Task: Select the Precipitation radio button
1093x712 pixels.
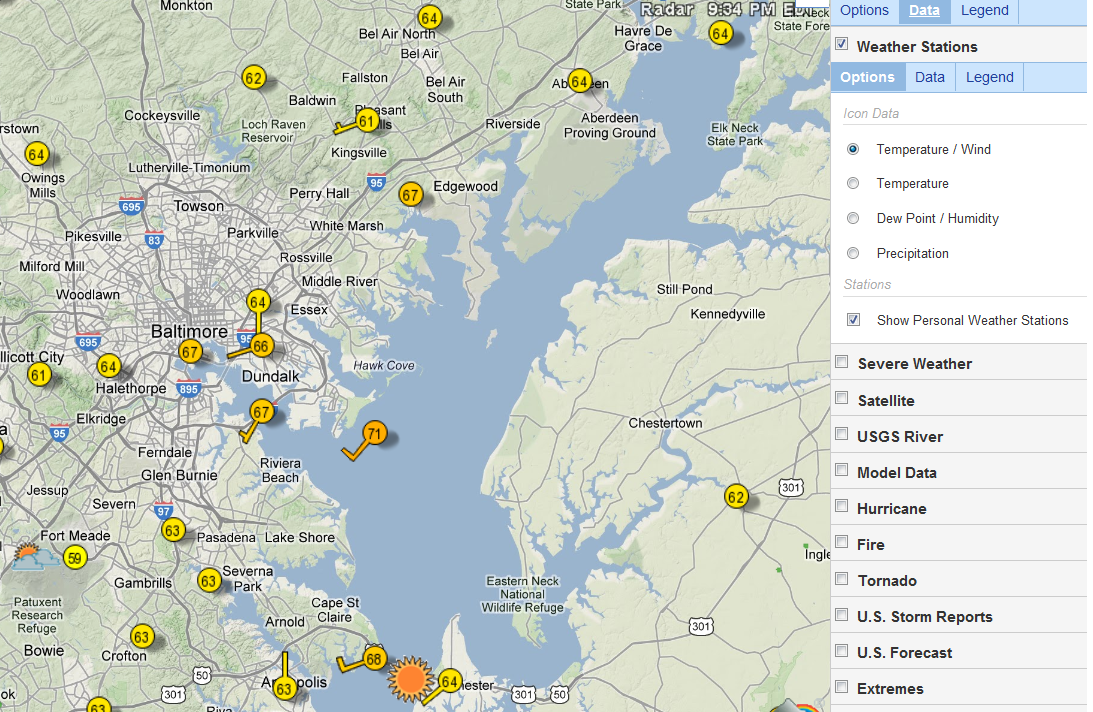Action: (853, 252)
